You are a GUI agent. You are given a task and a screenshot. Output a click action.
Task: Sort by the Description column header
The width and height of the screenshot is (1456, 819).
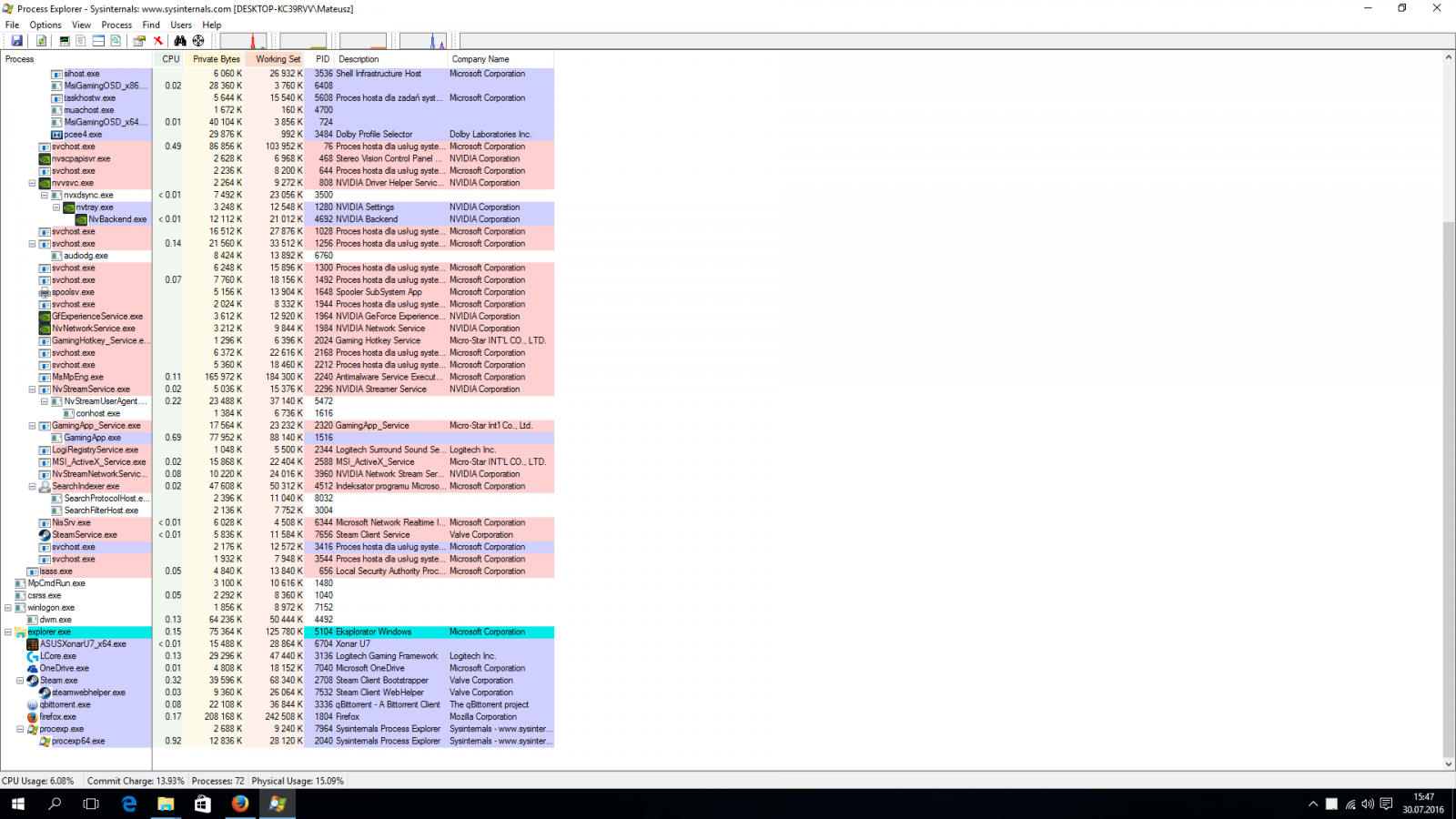[391, 59]
